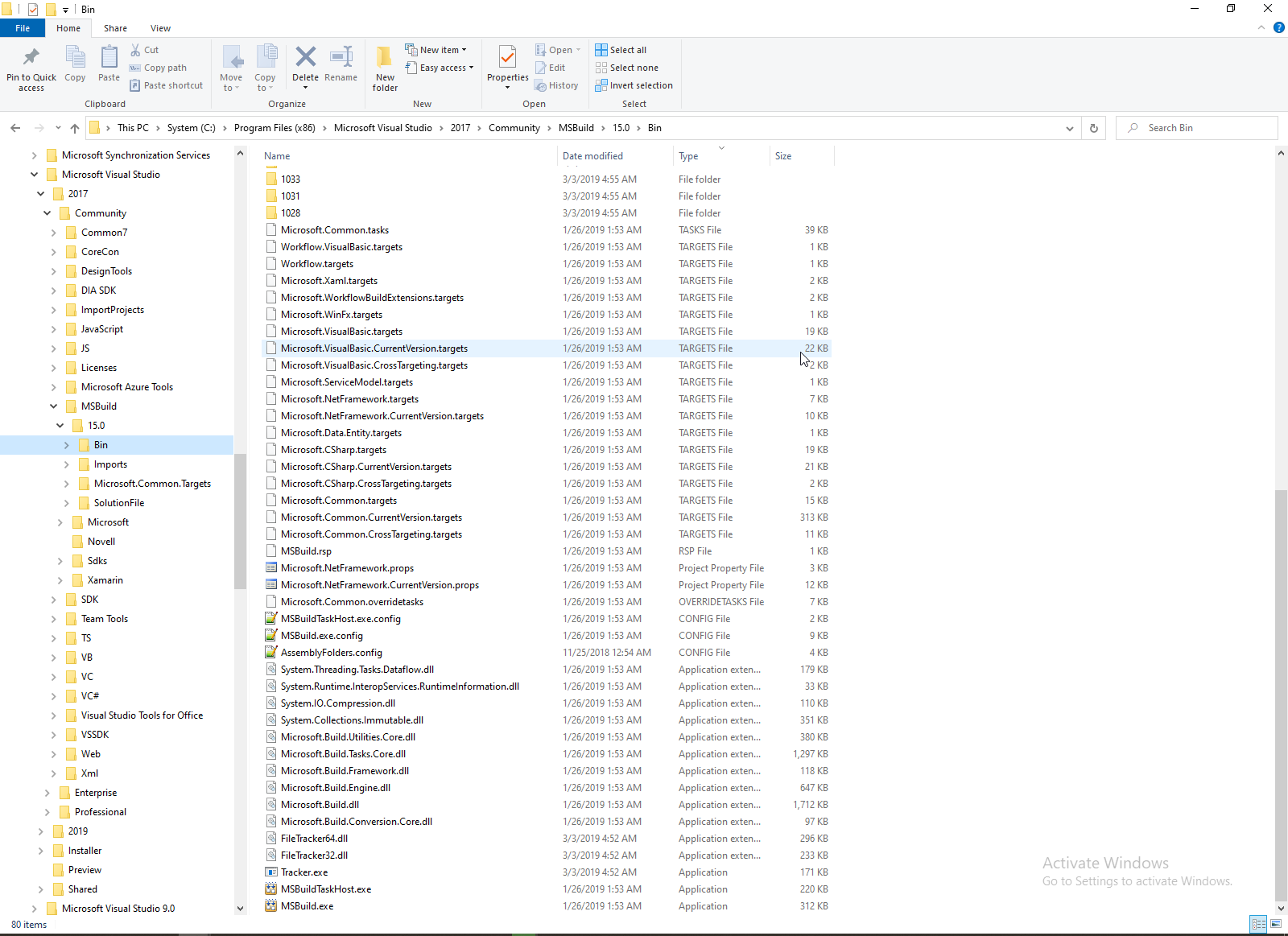The image size is (1288, 936).
Task: Go back to the previous folder
Action: [15, 128]
